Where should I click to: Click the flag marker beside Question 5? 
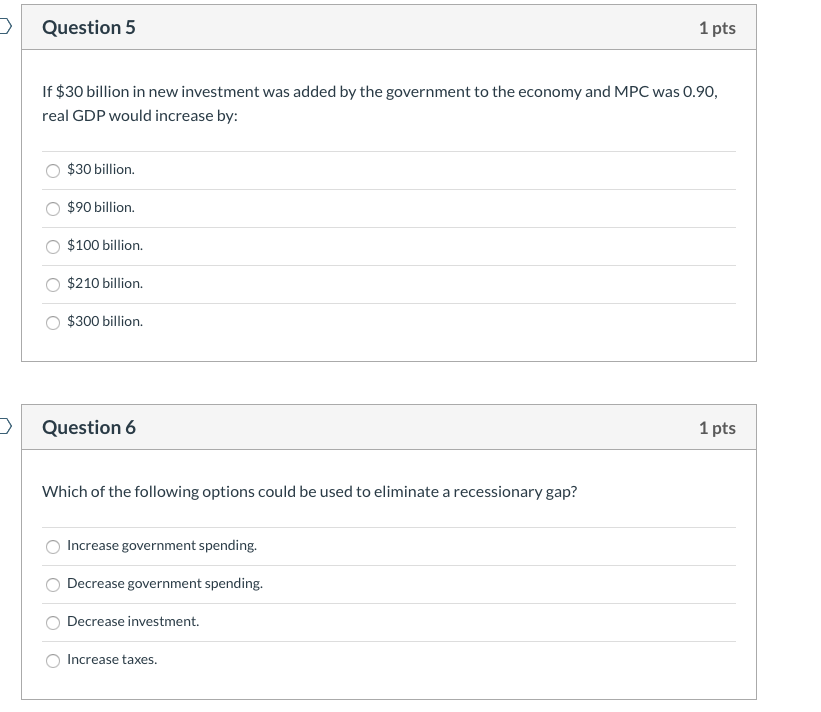coord(5,28)
